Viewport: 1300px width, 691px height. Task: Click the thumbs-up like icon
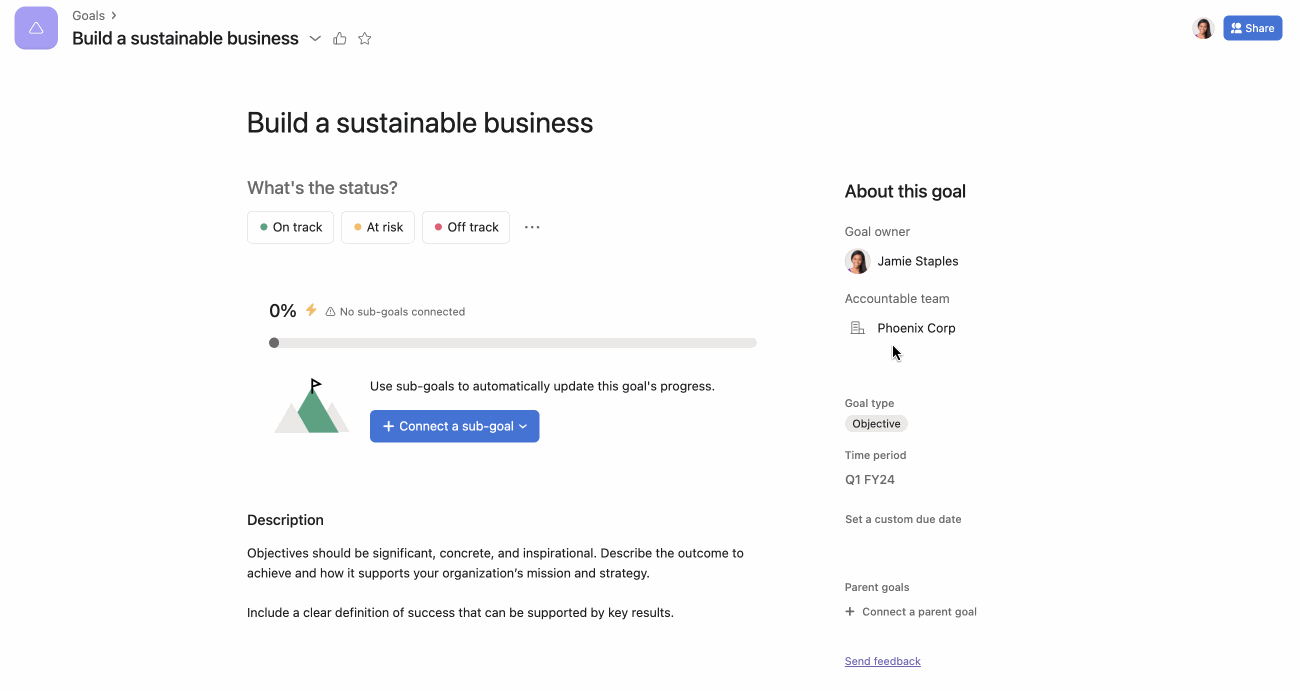pos(339,38)
